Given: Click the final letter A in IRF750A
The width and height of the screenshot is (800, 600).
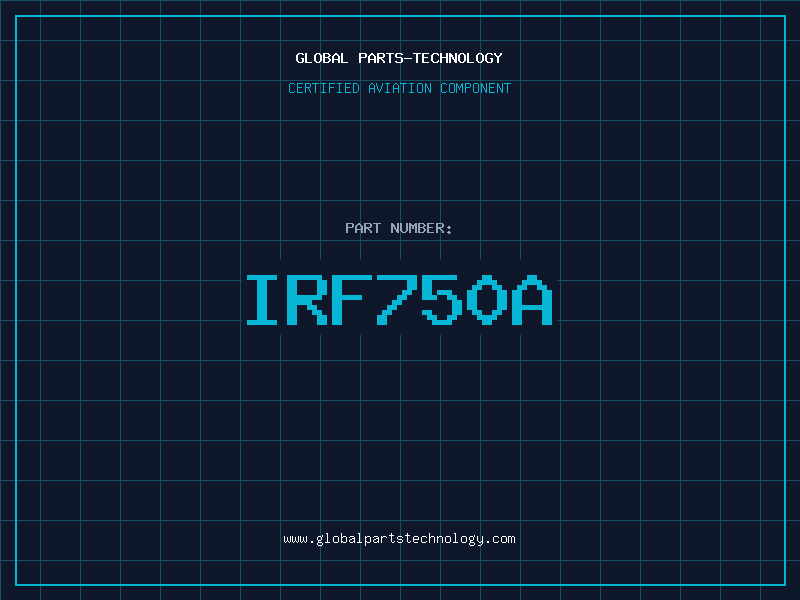Looking at the screenshot, I should pyautogui.click(x=533, y=299).
